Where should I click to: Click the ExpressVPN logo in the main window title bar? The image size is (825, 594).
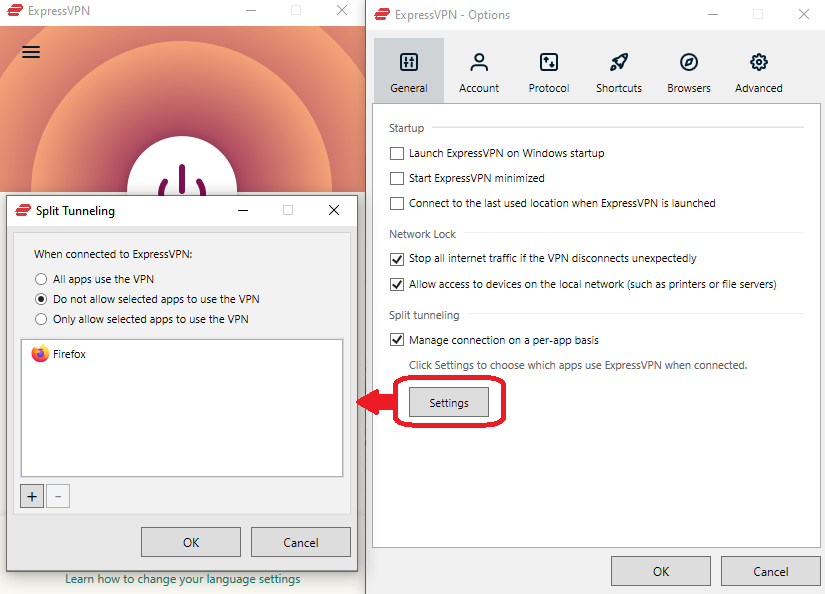pos(15,10)
